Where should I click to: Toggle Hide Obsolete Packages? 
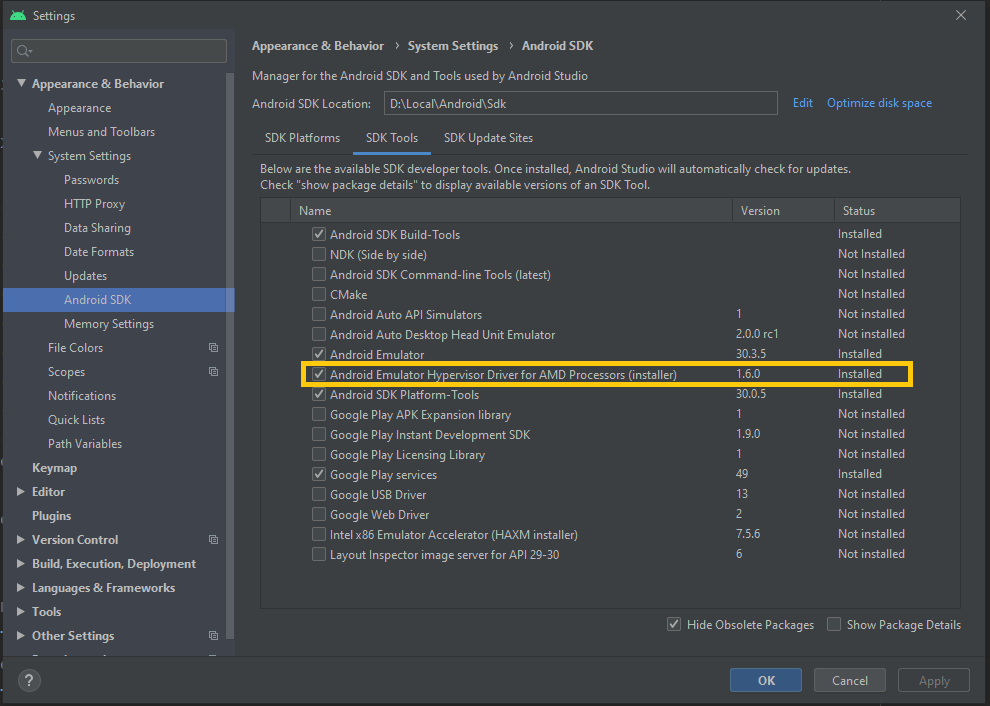(x=674, y=625)
